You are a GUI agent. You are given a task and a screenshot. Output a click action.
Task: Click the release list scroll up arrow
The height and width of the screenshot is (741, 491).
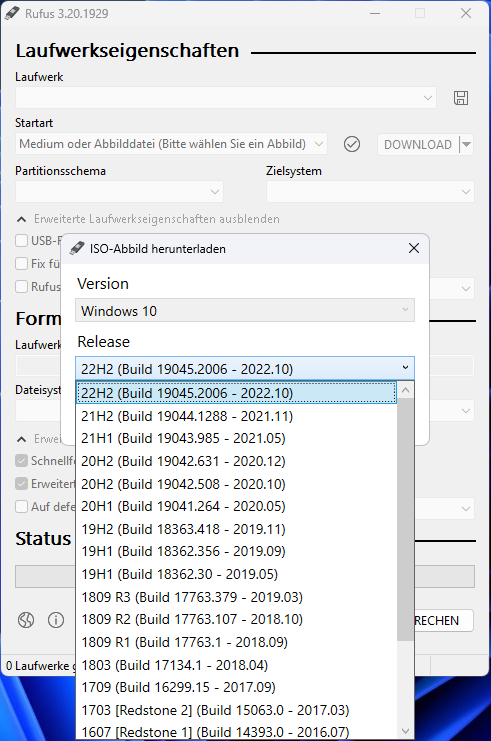[x=405, y=390]
